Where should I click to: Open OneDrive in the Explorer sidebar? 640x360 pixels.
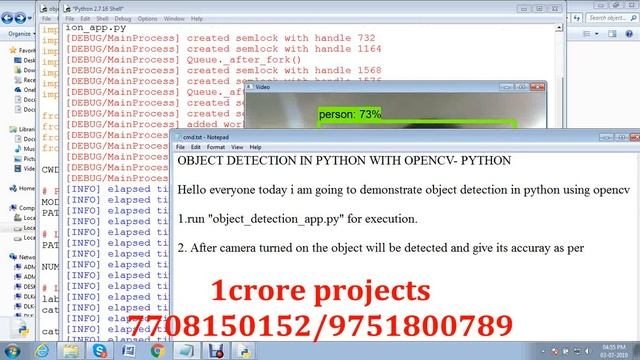[x=25, y=90]
